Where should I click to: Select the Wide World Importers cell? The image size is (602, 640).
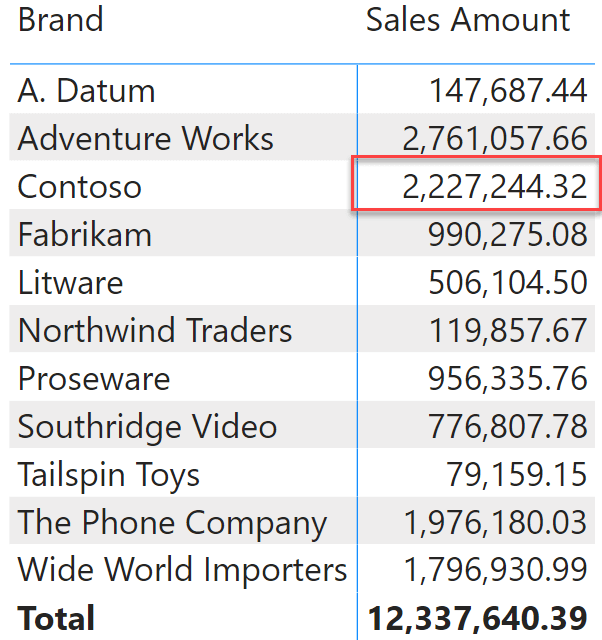pyautogui.click(x=182, y=570)
